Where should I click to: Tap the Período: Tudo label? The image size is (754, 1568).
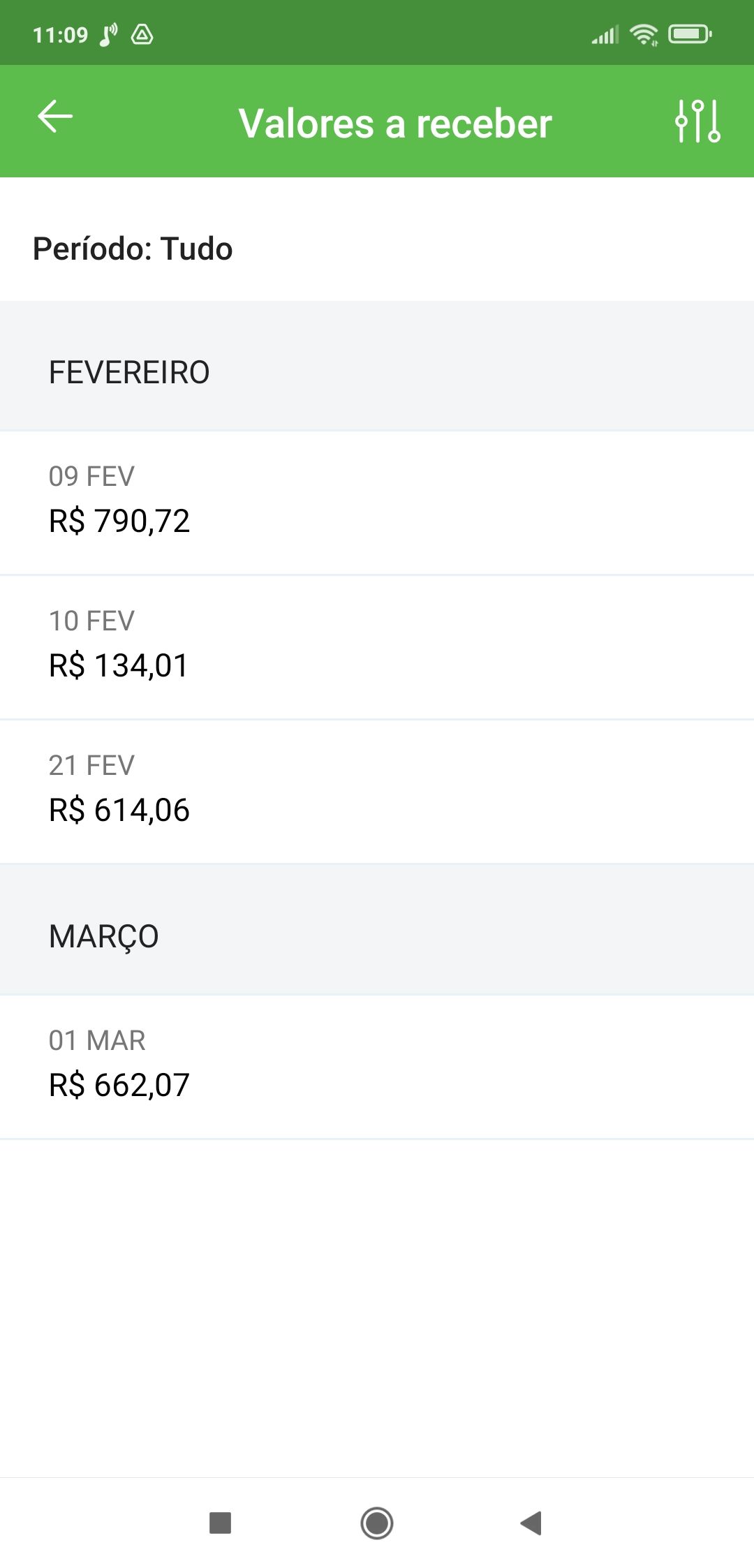[x=133, y=249]
